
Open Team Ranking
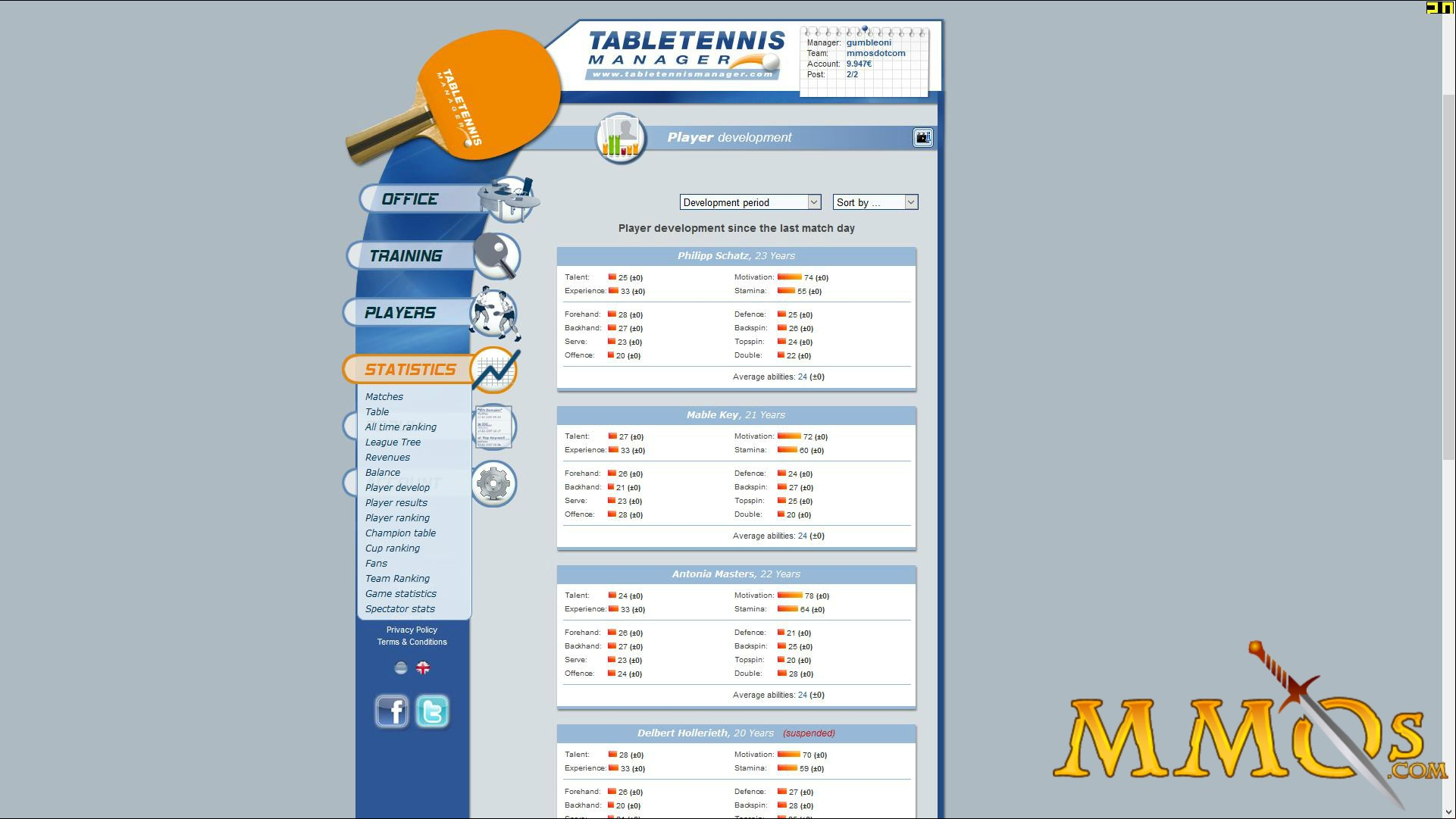(x=397, y=579)
